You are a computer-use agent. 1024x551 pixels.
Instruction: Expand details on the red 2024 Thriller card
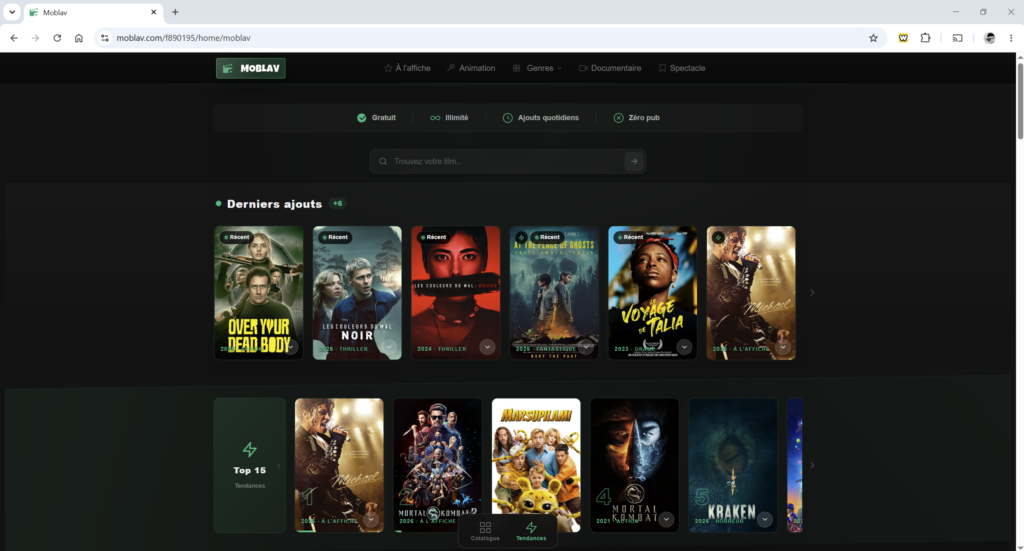[x=487, y=347]
